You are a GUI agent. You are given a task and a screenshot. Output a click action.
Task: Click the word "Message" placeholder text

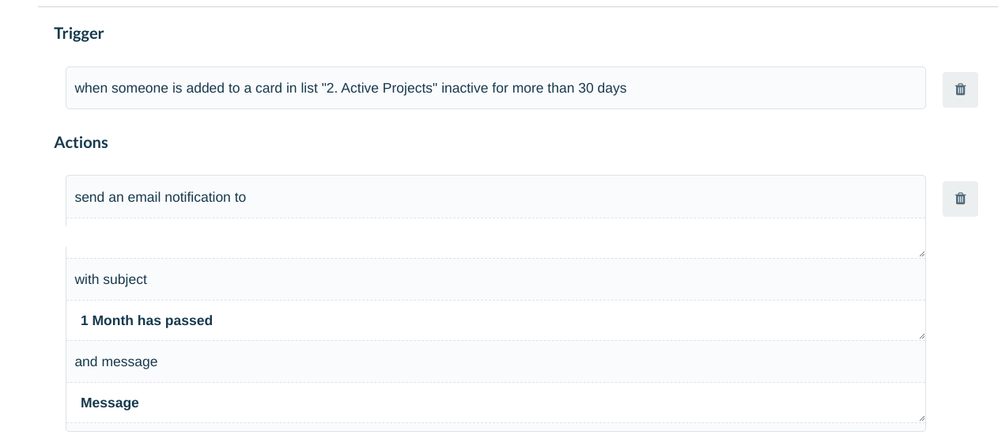coord(109,403)
